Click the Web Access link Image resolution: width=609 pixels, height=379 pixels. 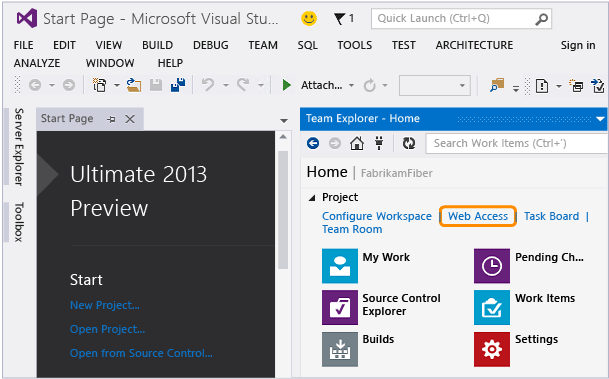[478, 216]
